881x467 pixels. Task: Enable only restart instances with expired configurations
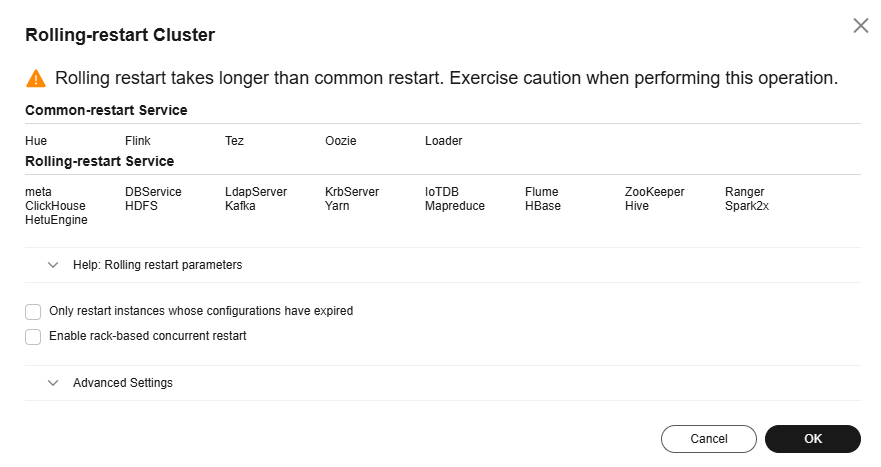click(33, 312)
